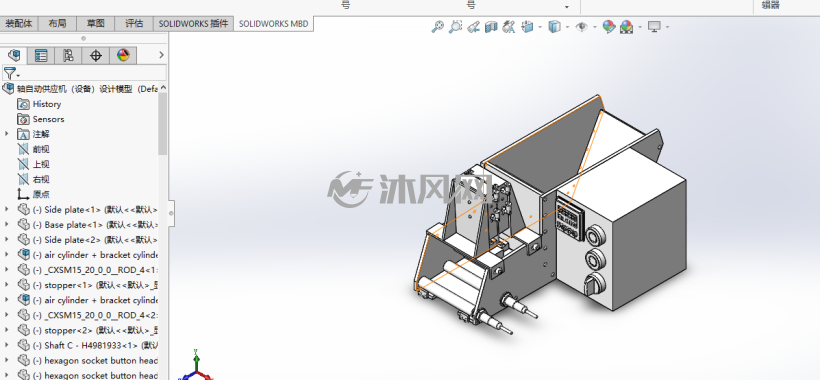Open Hide/Show Items dropdown arrow
Viewport: 820px width, 380px height.
click(595, 27)
